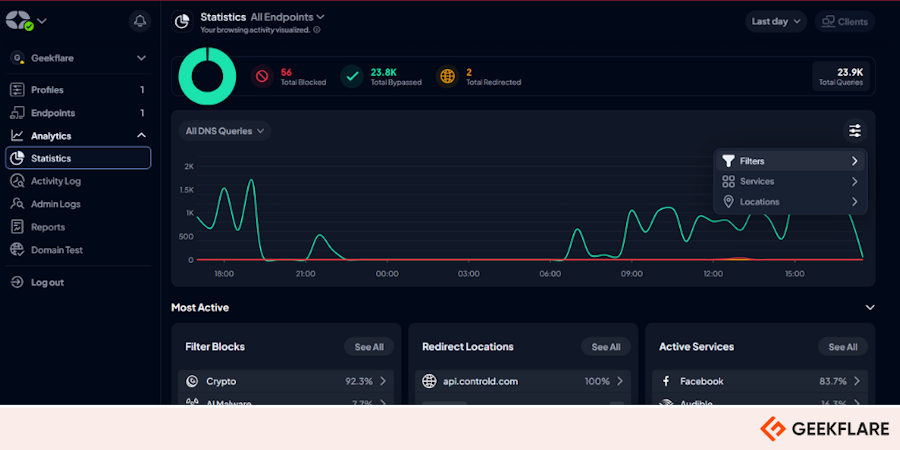Open Domain Test page
Screen dimensions: 900x450
point(78,250)
